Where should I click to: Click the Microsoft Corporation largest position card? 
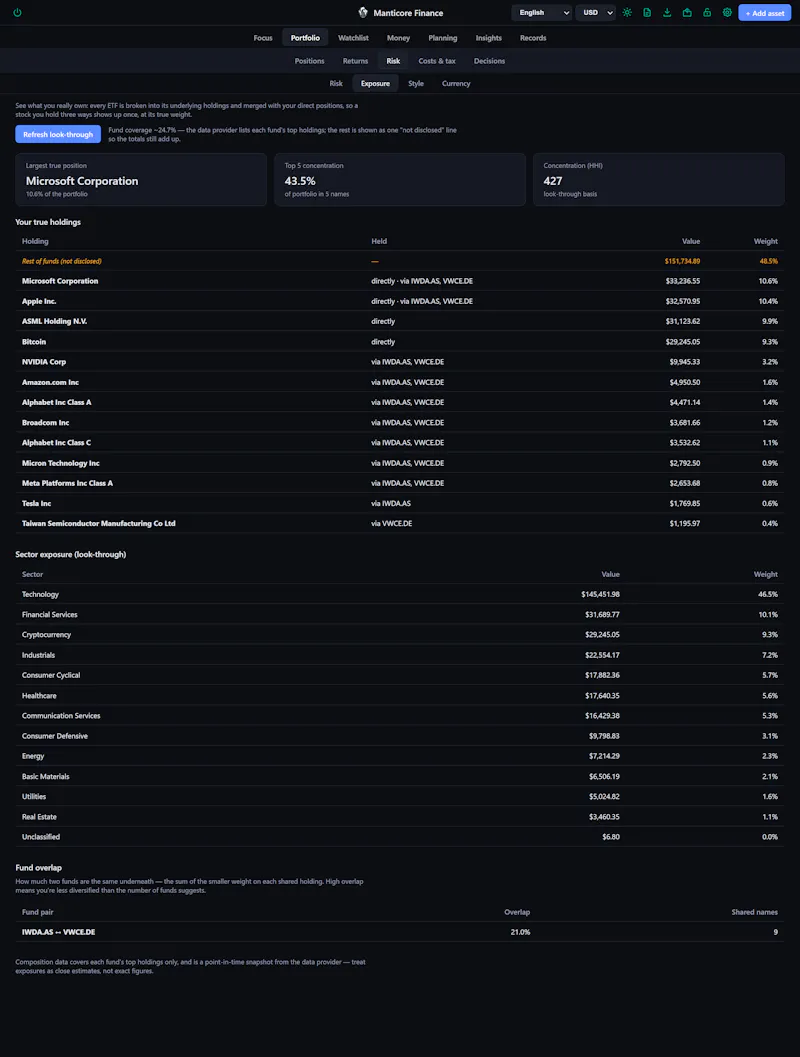(141, 179)
